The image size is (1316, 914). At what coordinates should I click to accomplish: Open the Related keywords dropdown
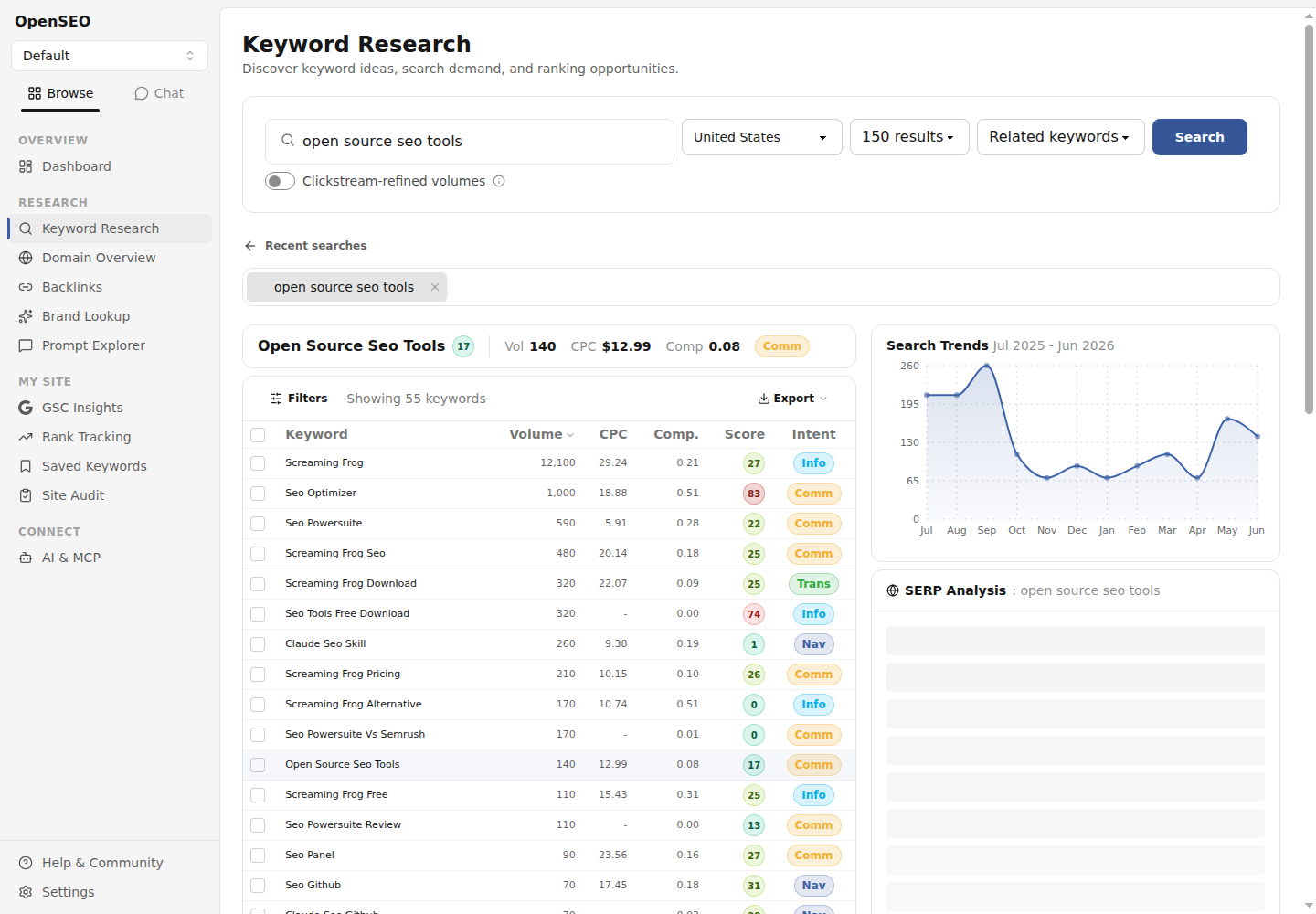click(1060, 137)
